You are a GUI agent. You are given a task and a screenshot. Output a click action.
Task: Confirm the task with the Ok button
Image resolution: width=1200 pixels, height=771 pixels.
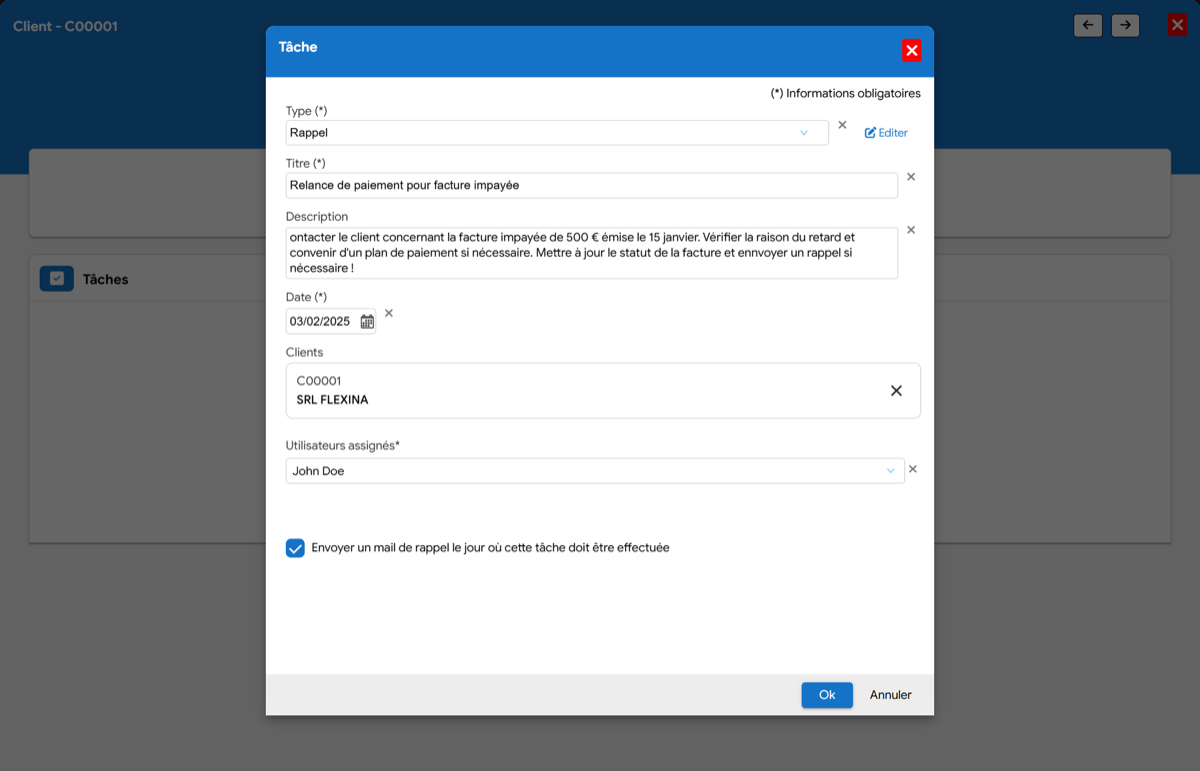(826, 694)
